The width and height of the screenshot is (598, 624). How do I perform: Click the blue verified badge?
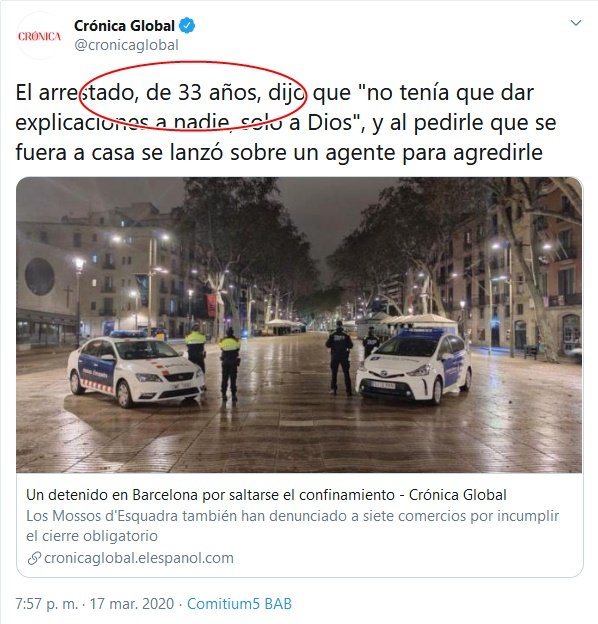(187, 26)
